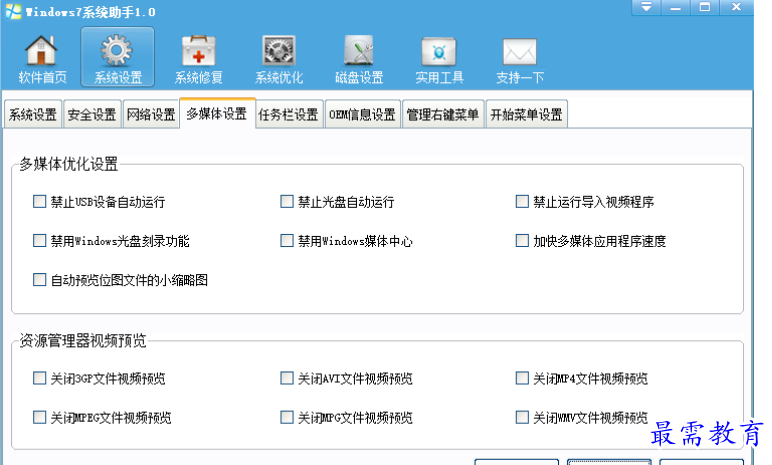Click the app logo in title bar
This screenshot has height=465, width=772.
13,11
